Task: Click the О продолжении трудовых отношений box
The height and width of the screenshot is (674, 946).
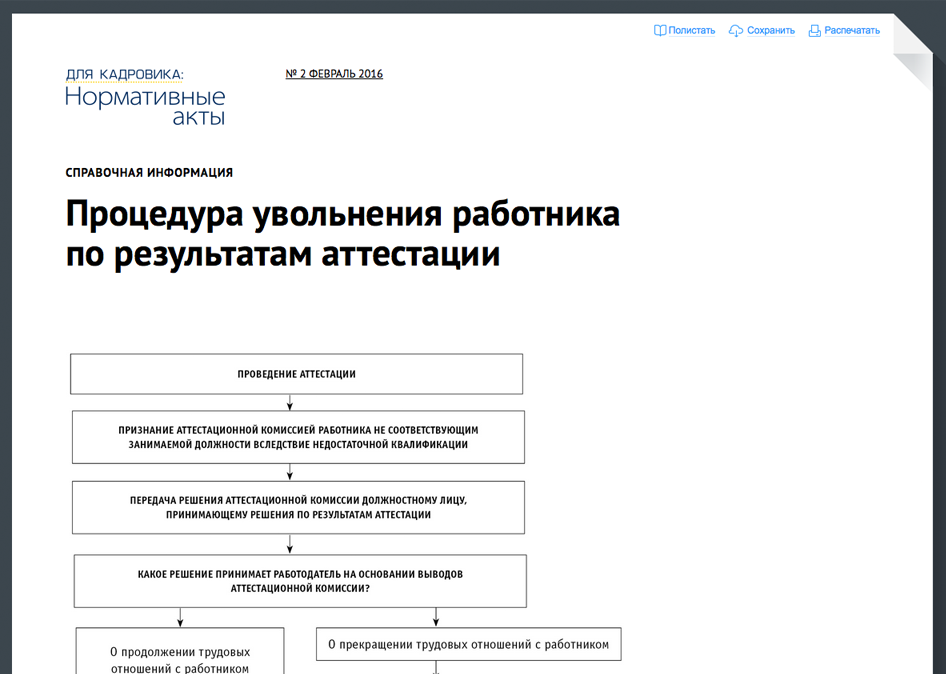Action: [x=180, y=652]
